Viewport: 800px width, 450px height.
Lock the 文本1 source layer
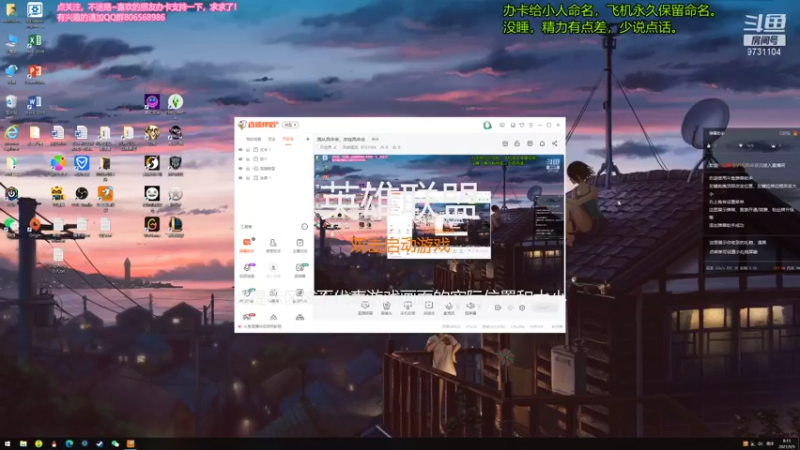(248, 150)
